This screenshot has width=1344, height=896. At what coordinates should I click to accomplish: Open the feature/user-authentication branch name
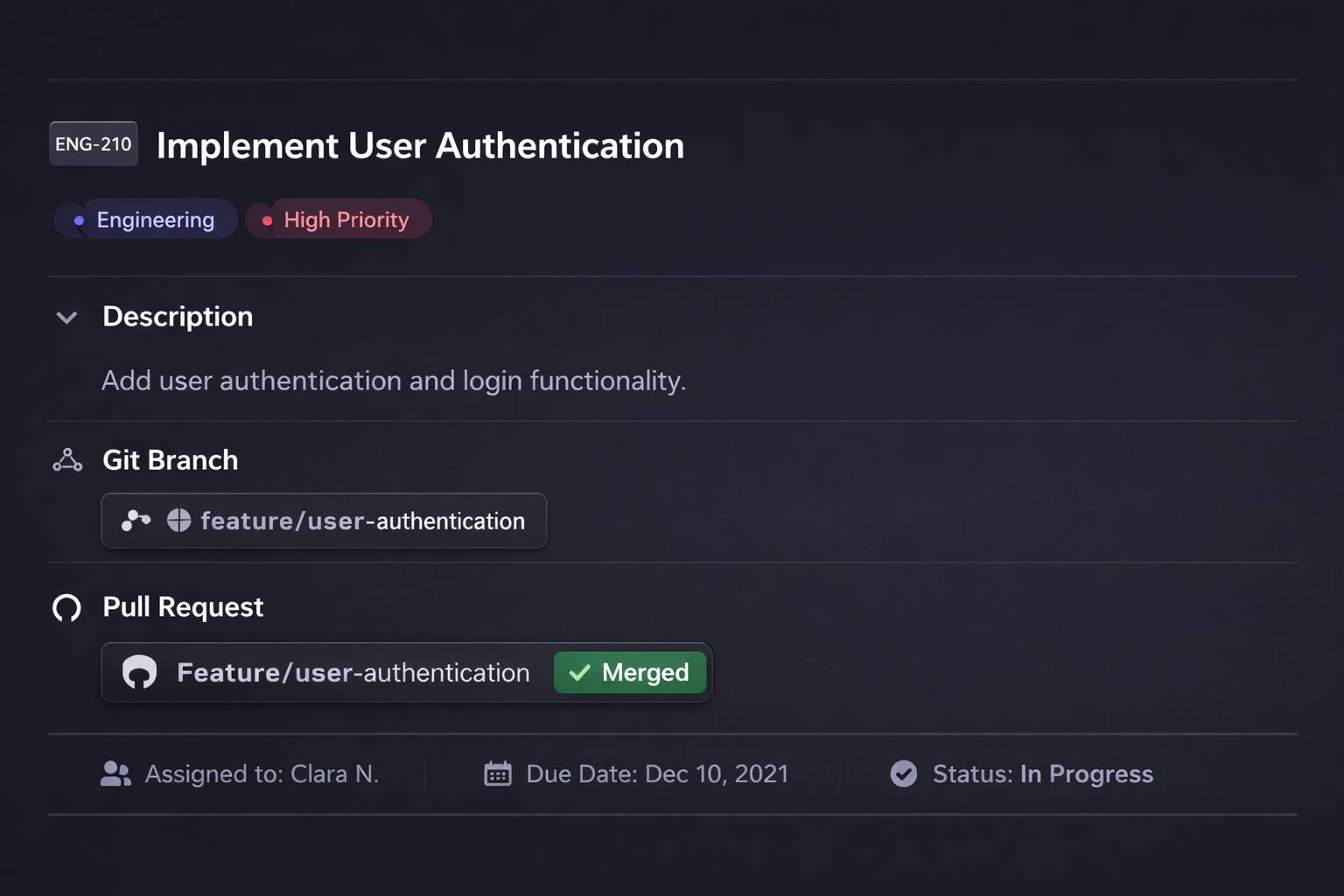pyautogui.click(x=362, y=521)
